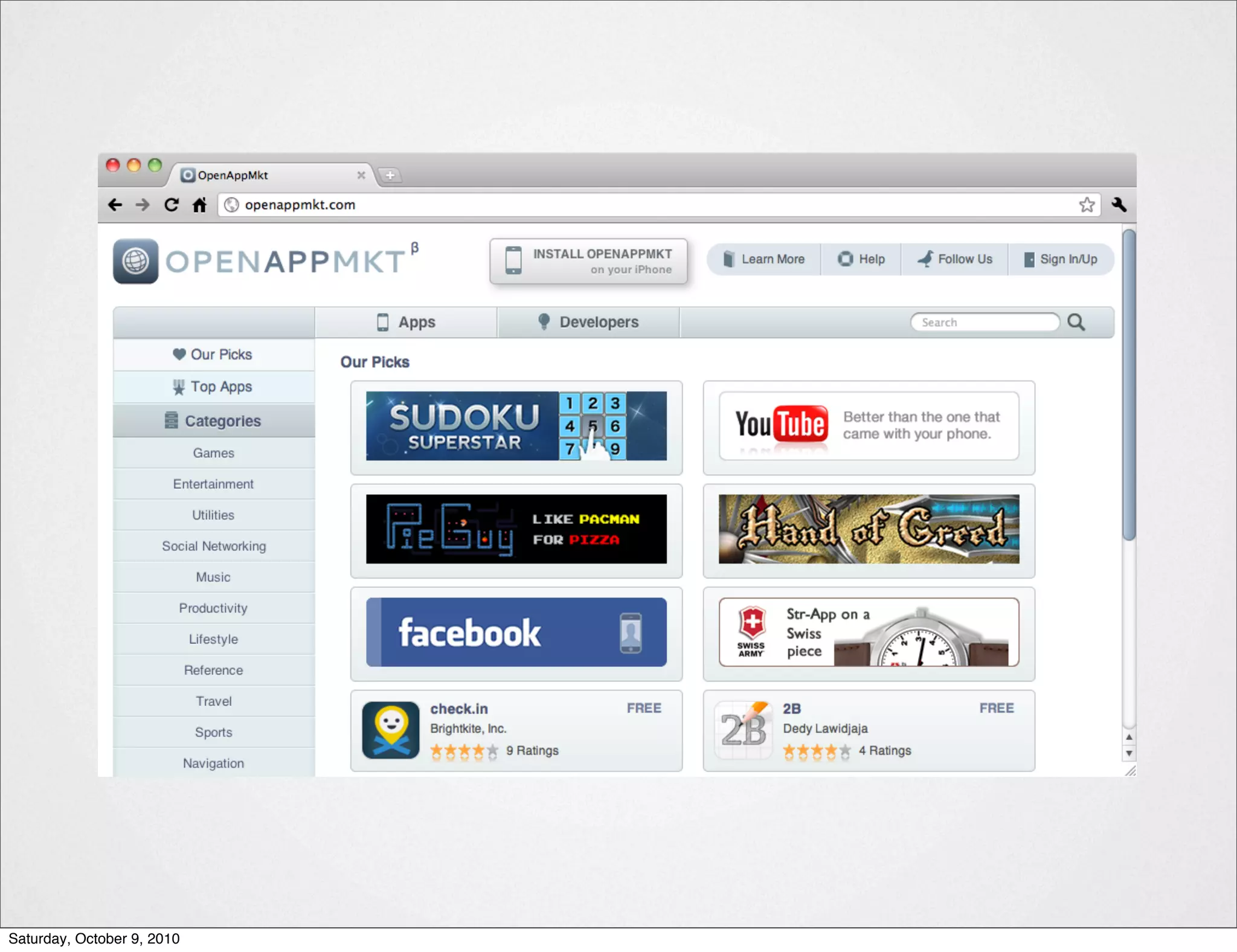Viewport: 1237px width, 952px height.
Task: Select Top Apps in the sidebar
Action: click(x=213, y=387)
